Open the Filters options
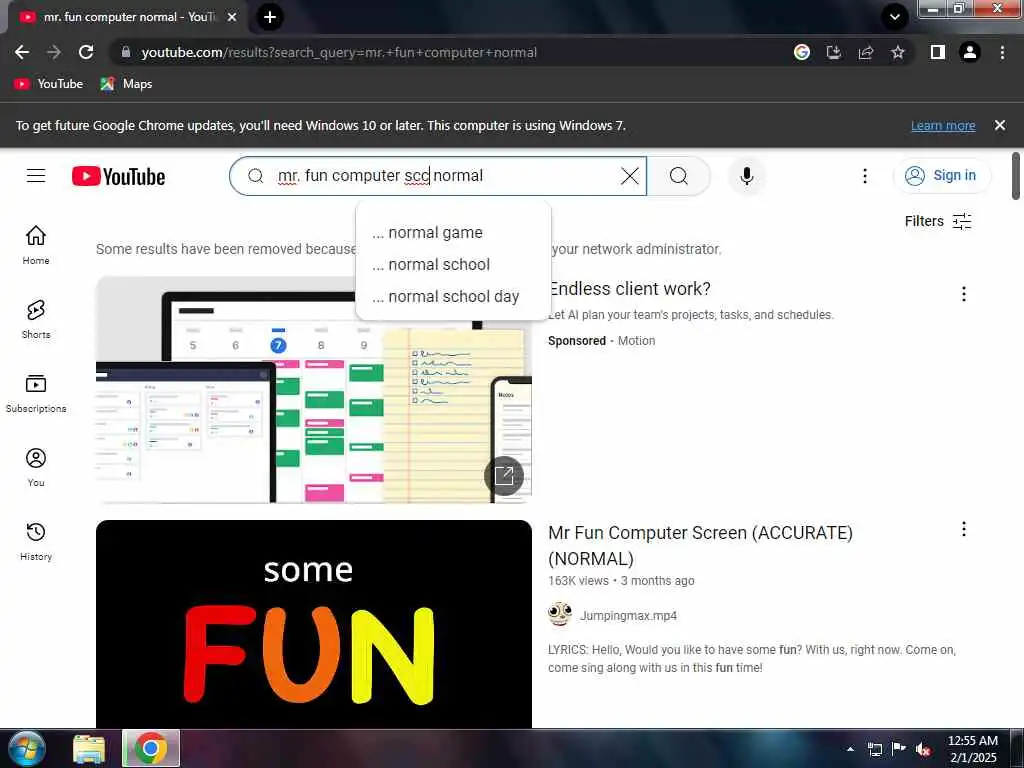 [938, 221]
